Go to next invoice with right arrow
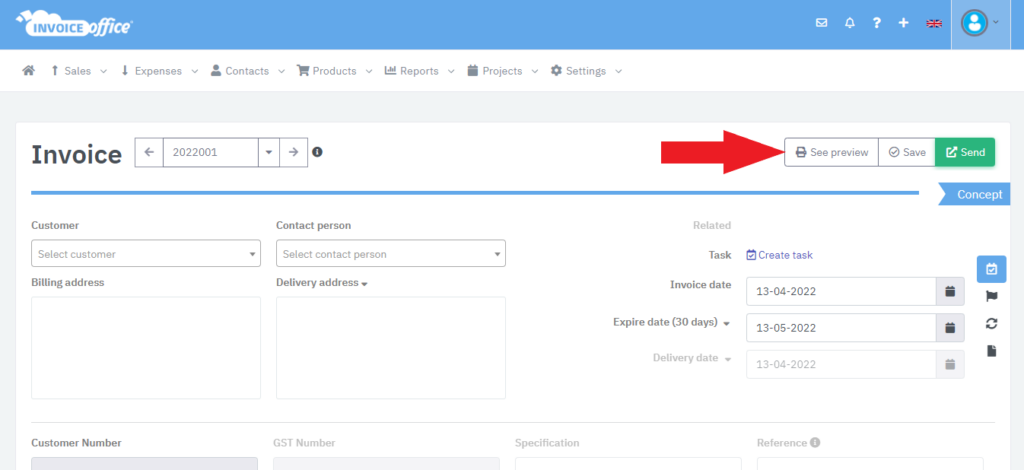Screen dimensions: 1024x470 point(293,152)
